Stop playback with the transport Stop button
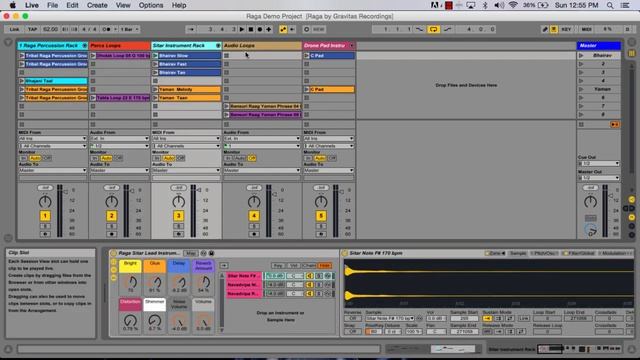The height and width of the screenshot is (360, 640). pos(251,29)
